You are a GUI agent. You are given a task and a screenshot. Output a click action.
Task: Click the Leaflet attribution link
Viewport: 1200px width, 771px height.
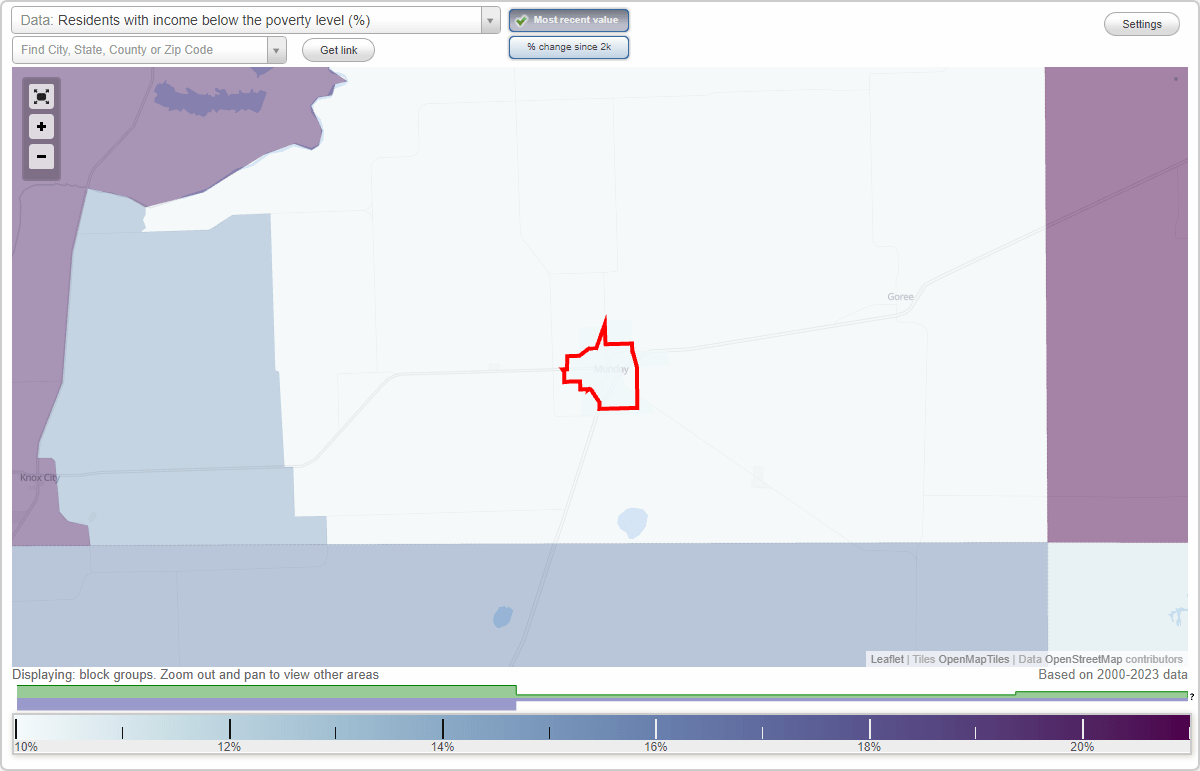click(x=886, y=659)
